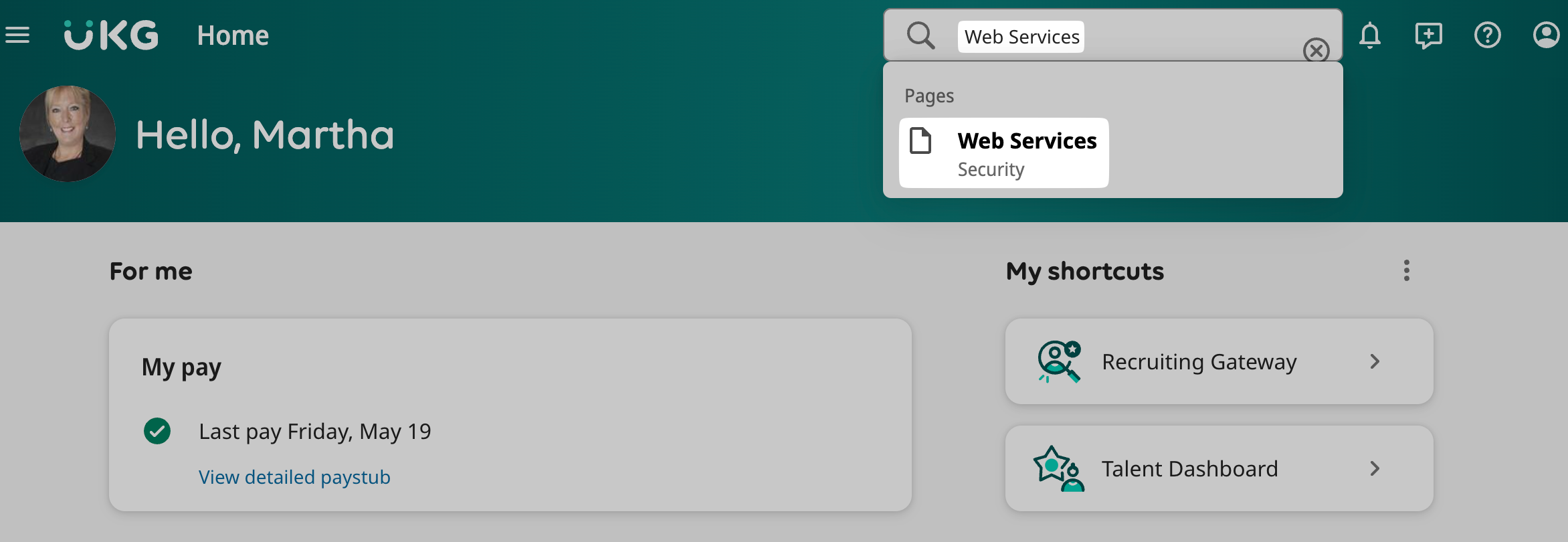The width and height of the screenshot is (1568, 542).
Task: Click the Recruiting Gateway magnifier icon
Action: click(x=1058, y=361)
